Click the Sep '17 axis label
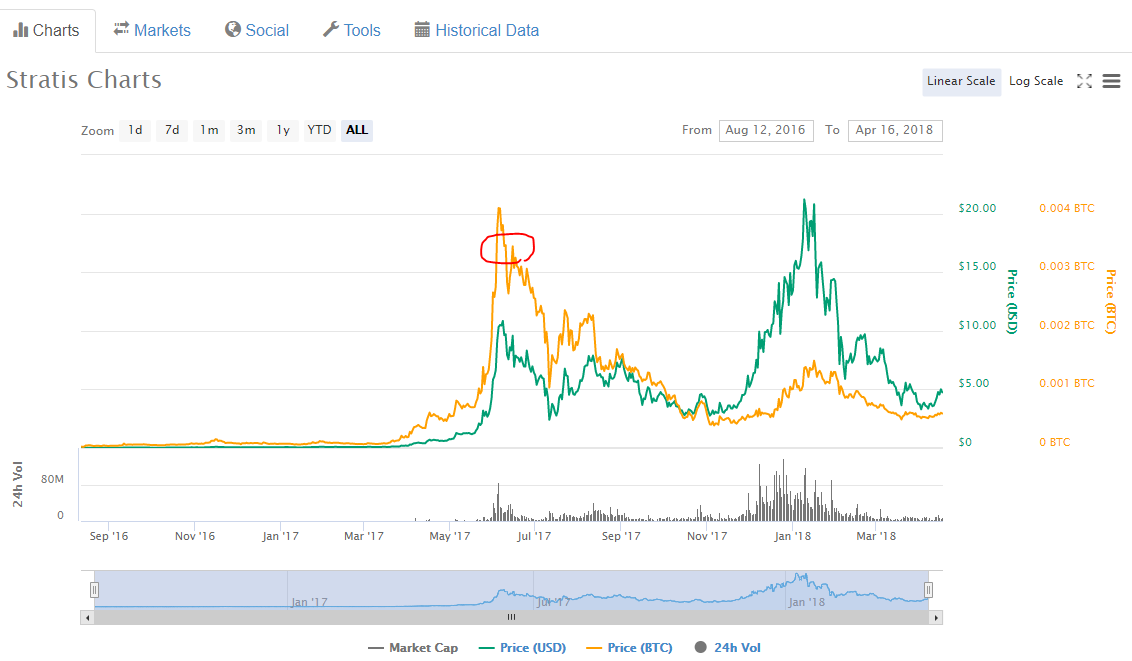Screen dimensions: 1132x661 (x=621, y=536)
